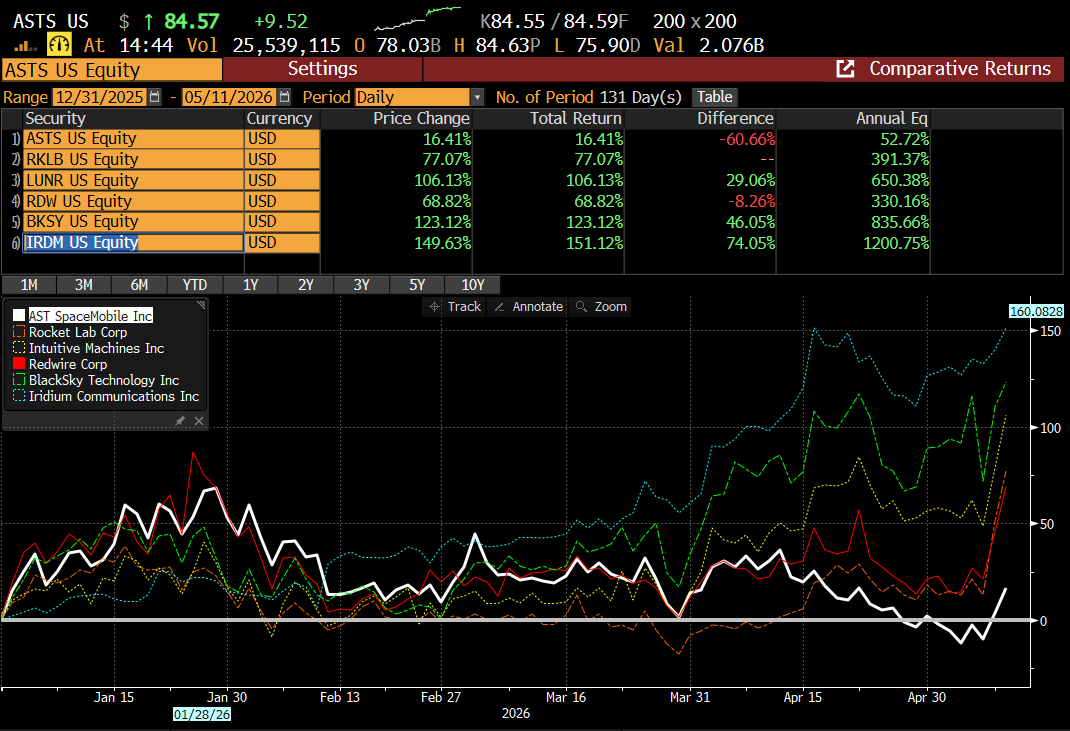Open calendar picker for end date 05/11/2026
This screenshot has width=1070, height=731.
pyautogui.click(x=285, y=97)
